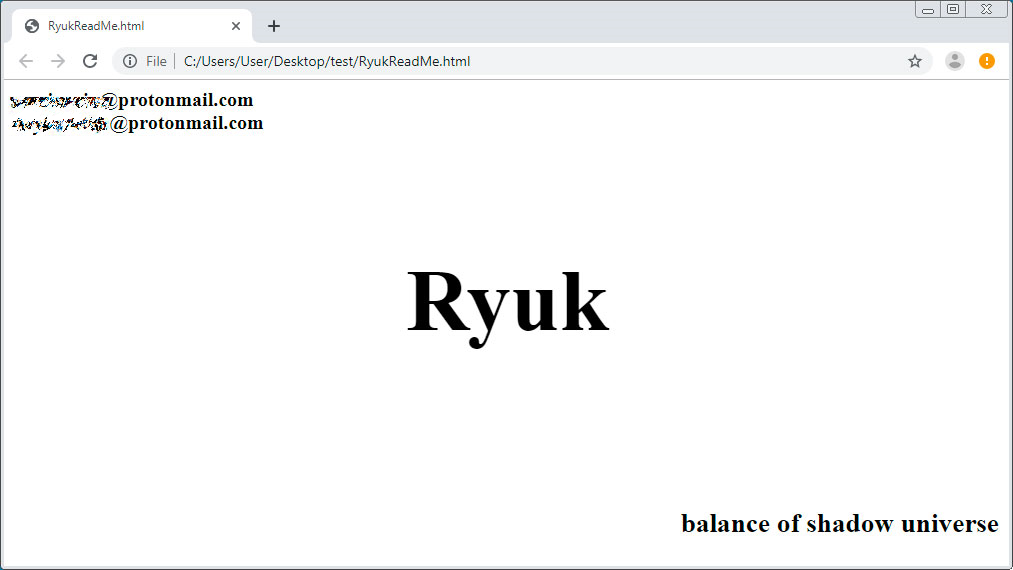The height and width of the screenshot is (570, 1013).
Task: Close the RyukReadMe.html tab
Action: [236, 26]
